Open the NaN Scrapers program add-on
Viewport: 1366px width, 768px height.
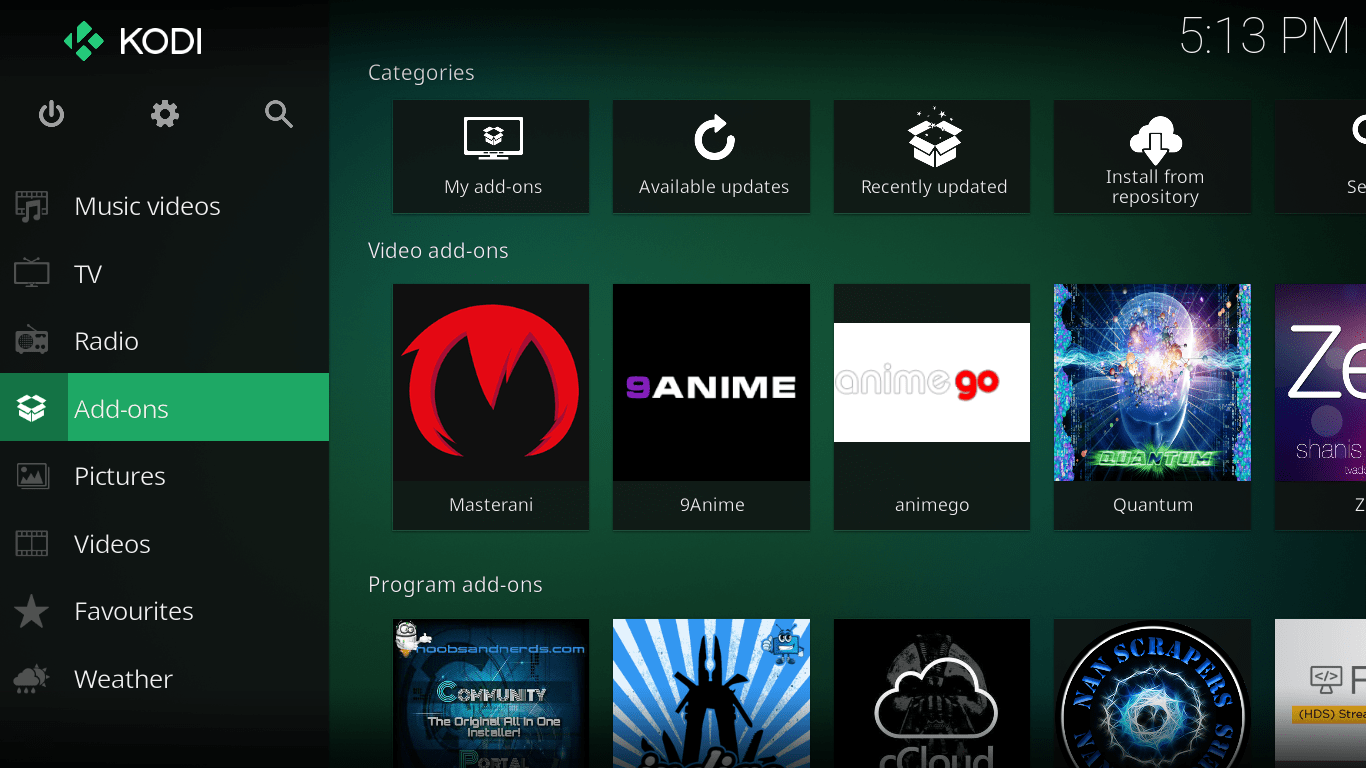pyautogui.click(x=1152, y=693)
